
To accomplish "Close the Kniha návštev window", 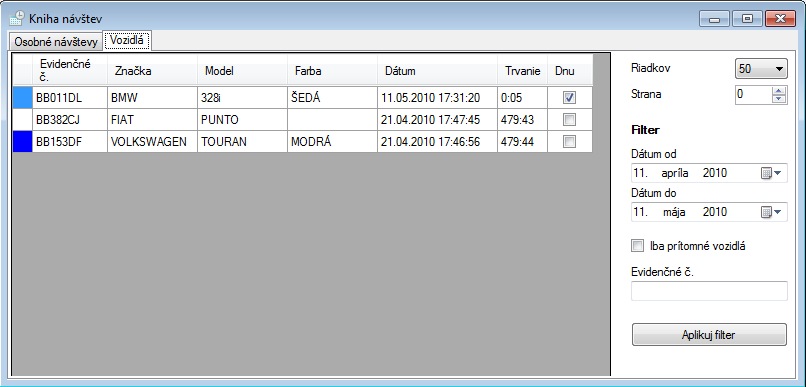I will [x=780, y=19].
